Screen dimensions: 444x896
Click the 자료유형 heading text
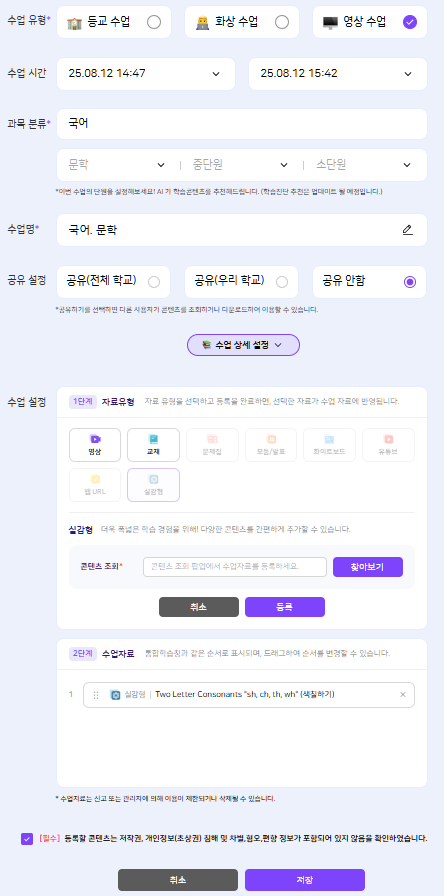tap(118, 401)
